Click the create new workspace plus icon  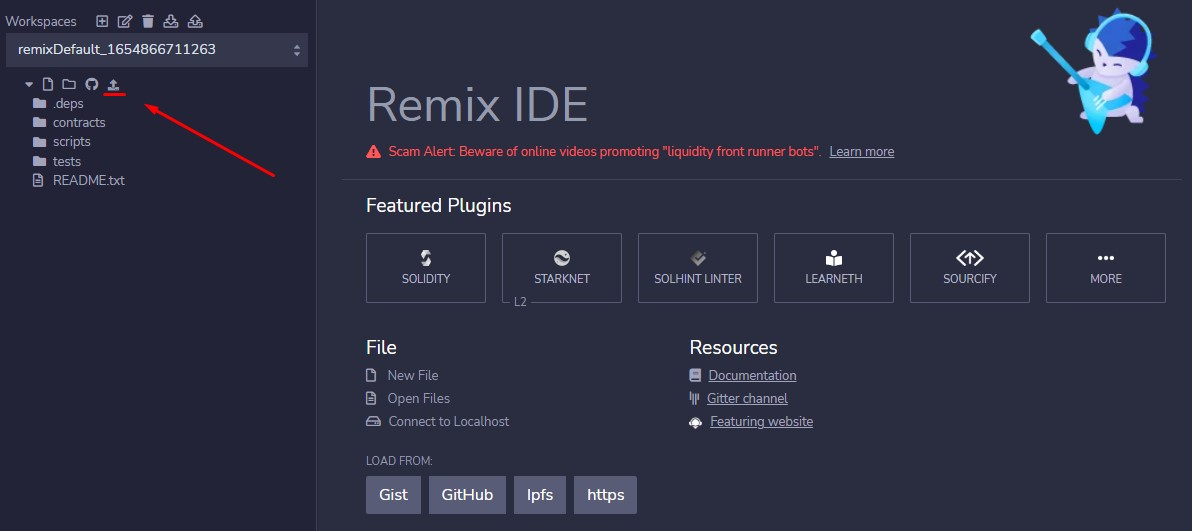102,21
